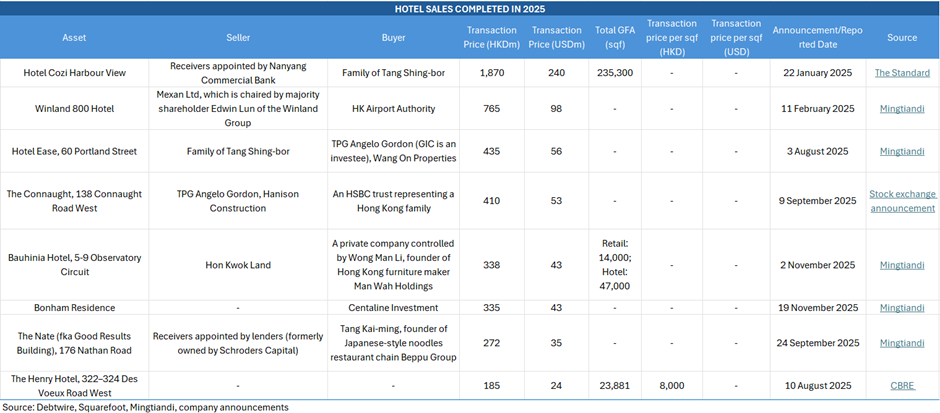Image resolution: width=940 pixels, height=413 pixels.
Task: Select the 9 September 2025 date cell
Action: [817, 201]
